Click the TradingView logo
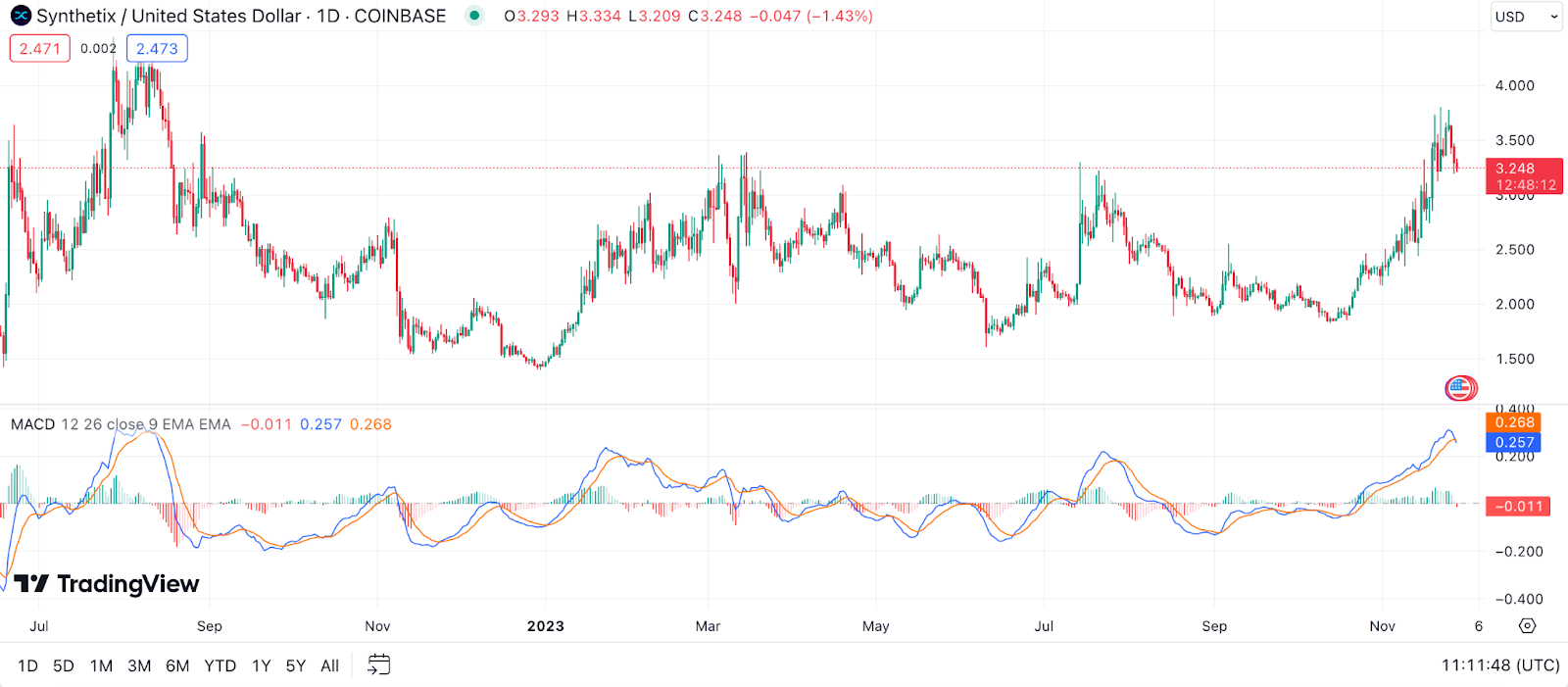This screenshot has width=1568, height=687. tap(107, 584)
